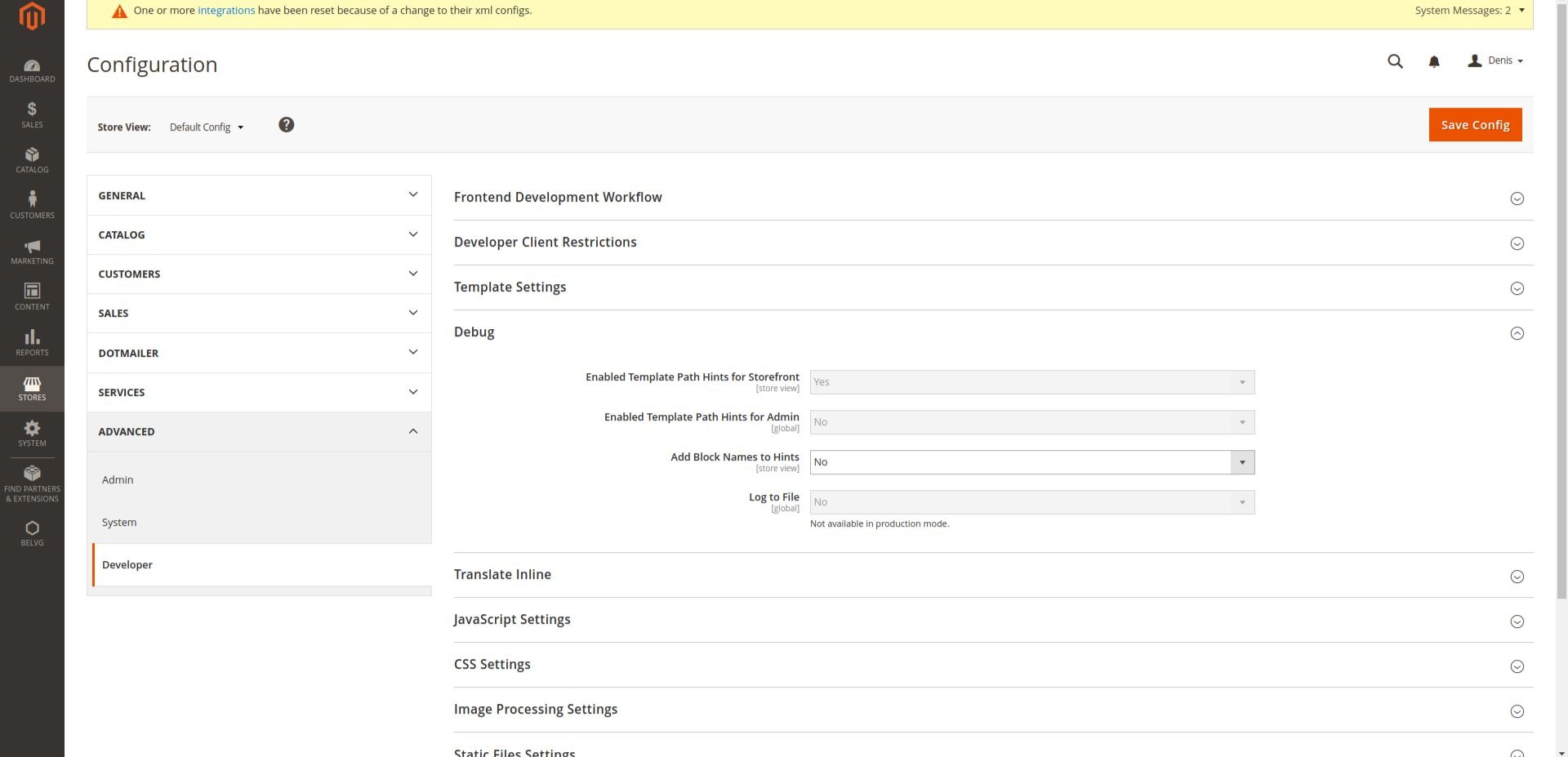Open the Reports bar chart icon
This screenshot has height=757, width=1568.
pyautogui.click(x=32, y=343)
